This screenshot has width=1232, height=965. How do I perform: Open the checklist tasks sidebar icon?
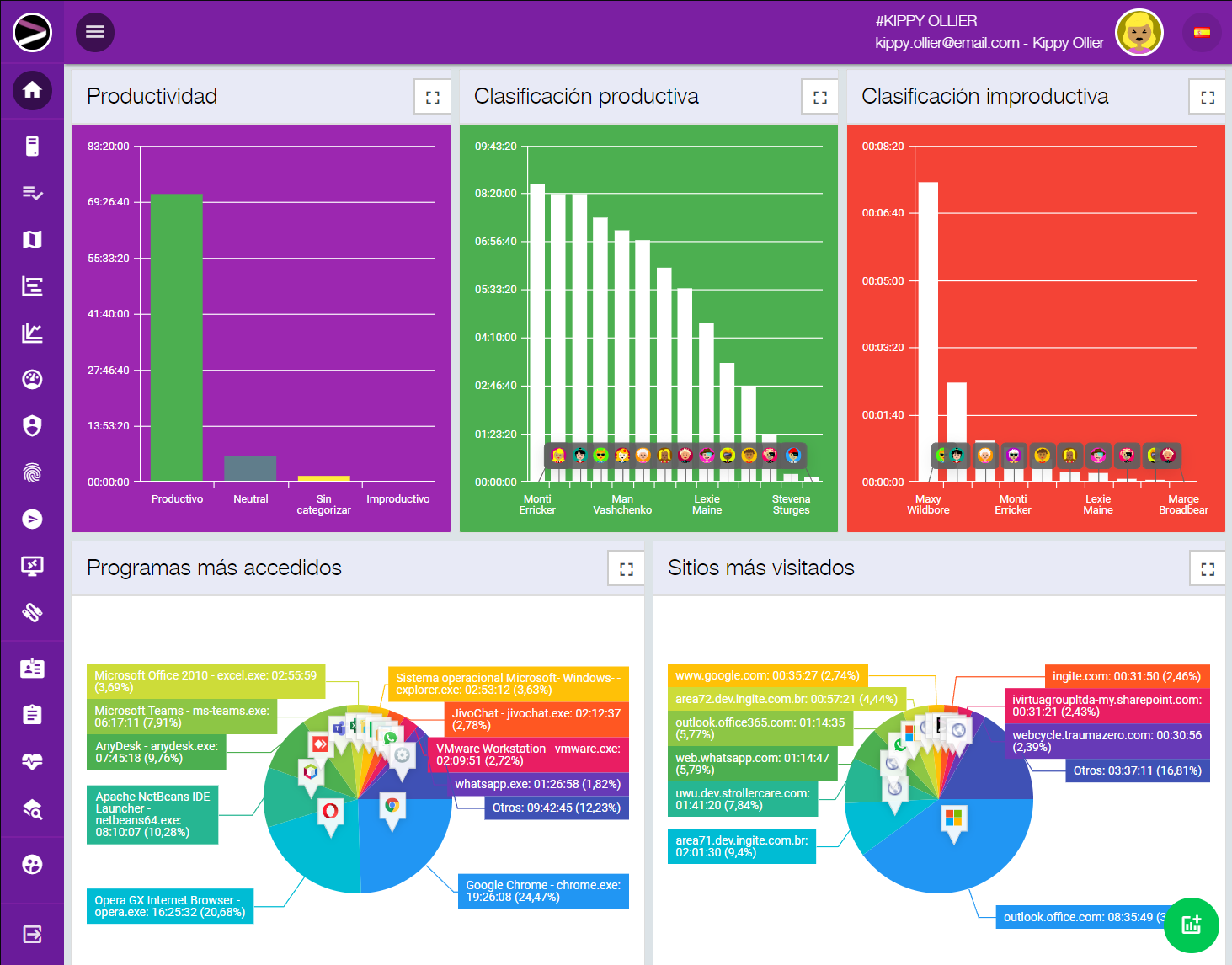pos(32,194)
